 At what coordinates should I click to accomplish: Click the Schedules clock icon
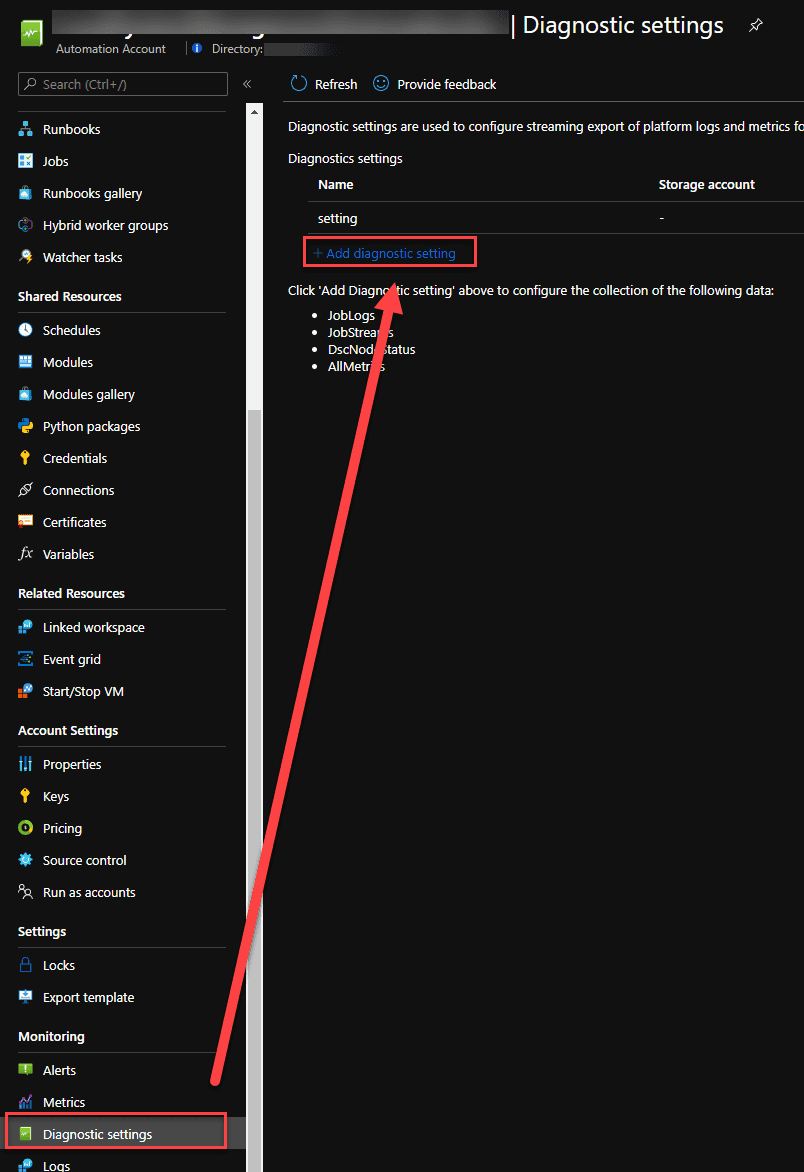(x=25, y=330)
